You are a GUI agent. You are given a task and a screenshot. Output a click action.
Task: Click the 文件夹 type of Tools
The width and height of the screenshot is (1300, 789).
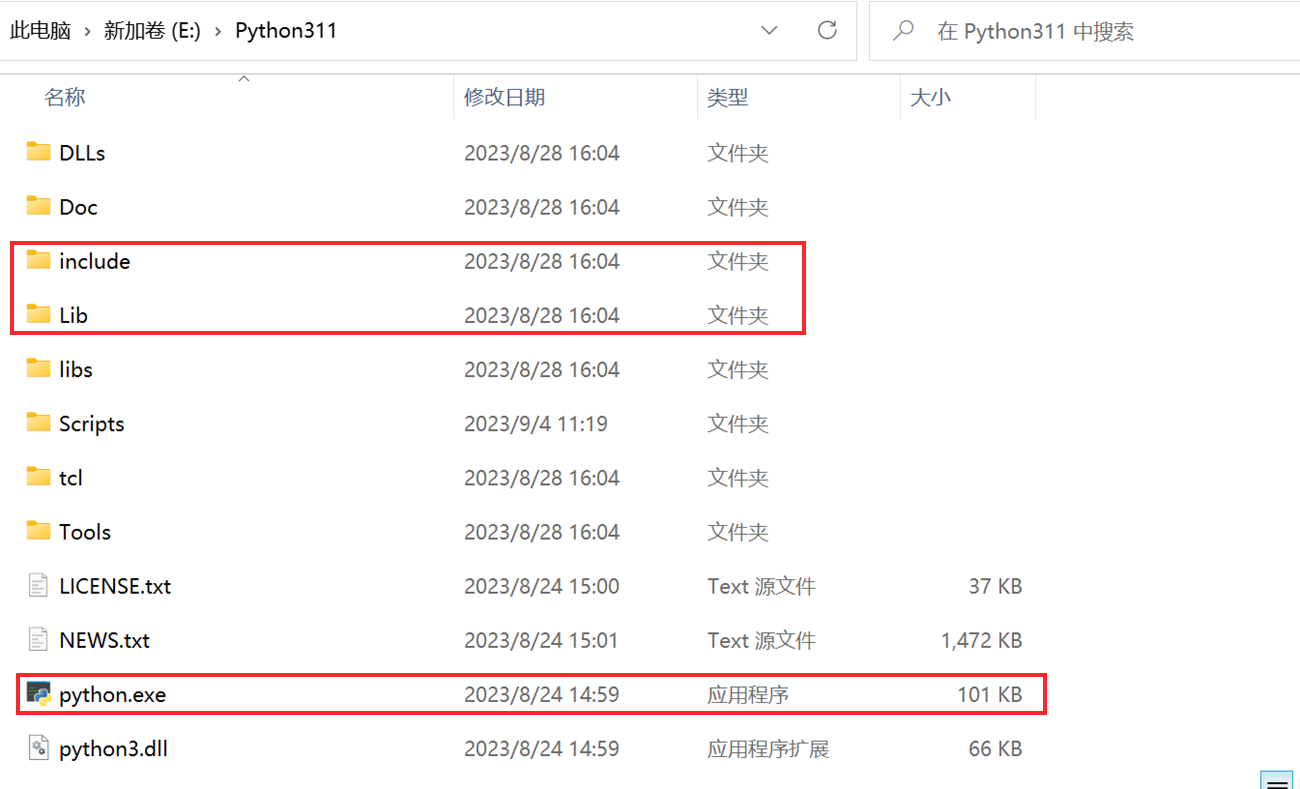pyautogui.click(x=738, y=531)
